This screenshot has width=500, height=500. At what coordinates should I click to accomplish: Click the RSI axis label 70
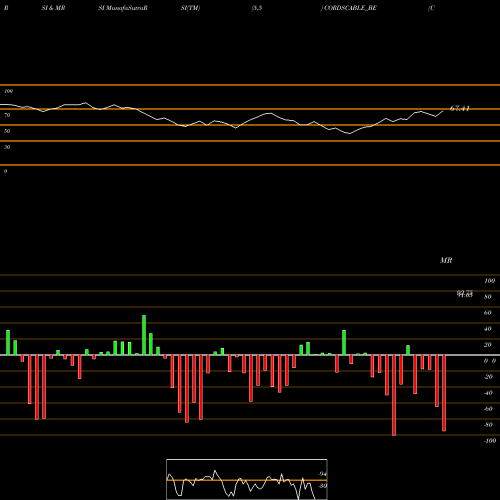click(x=7, y=115)
